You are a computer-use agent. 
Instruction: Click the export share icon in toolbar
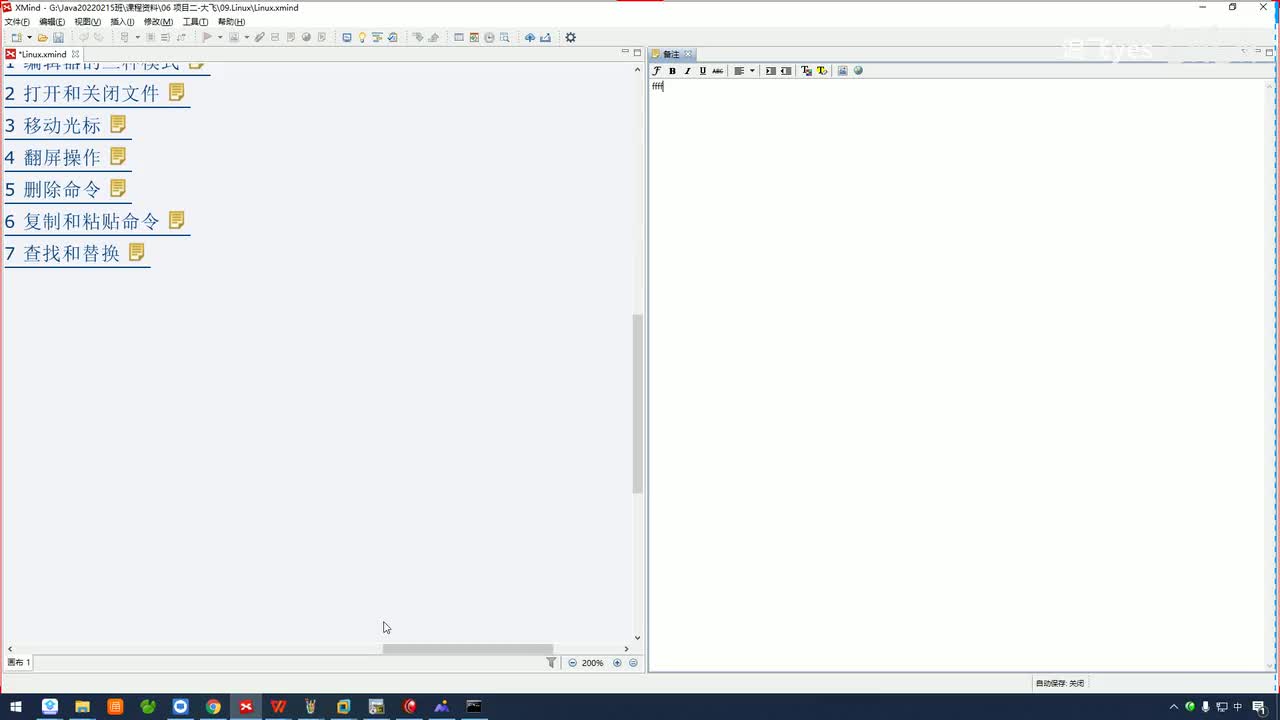click(545, 38)
